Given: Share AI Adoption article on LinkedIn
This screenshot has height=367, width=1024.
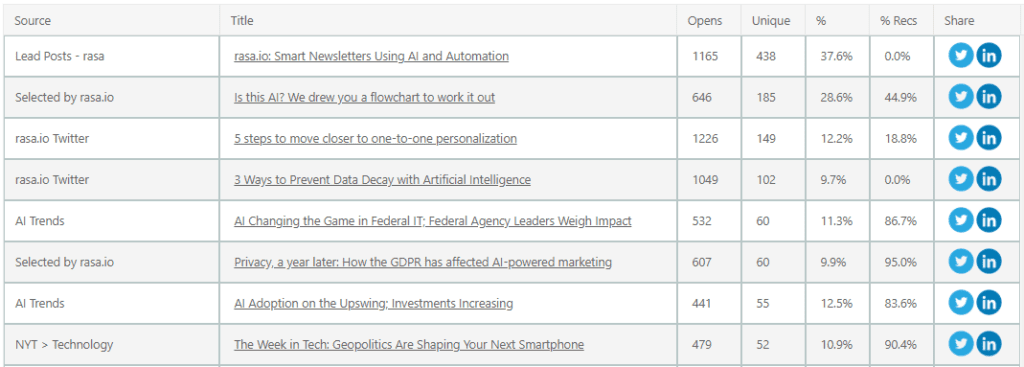Looking at the screenshot, I should 989,303.
